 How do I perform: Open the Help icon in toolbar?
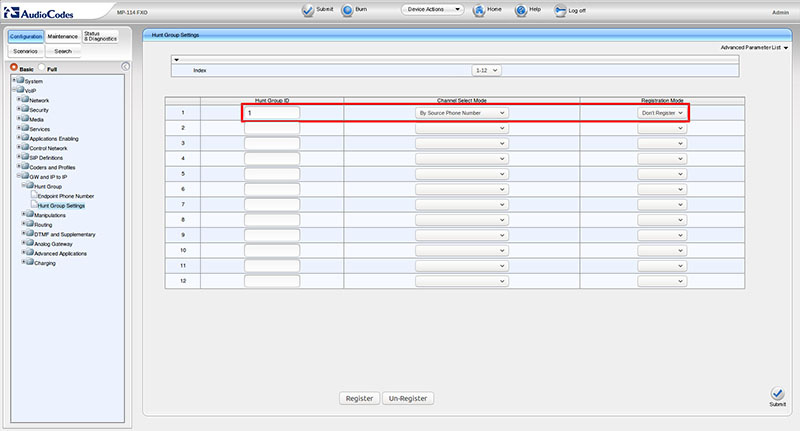520,10
